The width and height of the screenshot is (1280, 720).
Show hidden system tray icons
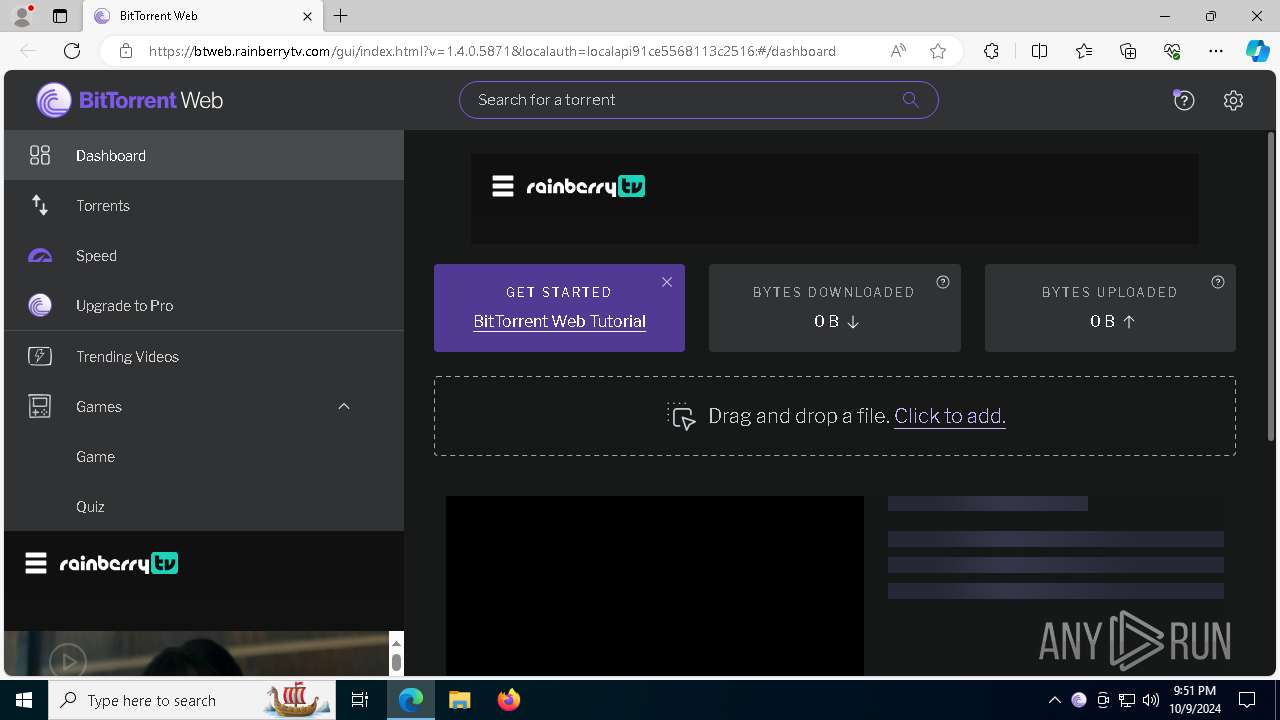pos(1054,700)
